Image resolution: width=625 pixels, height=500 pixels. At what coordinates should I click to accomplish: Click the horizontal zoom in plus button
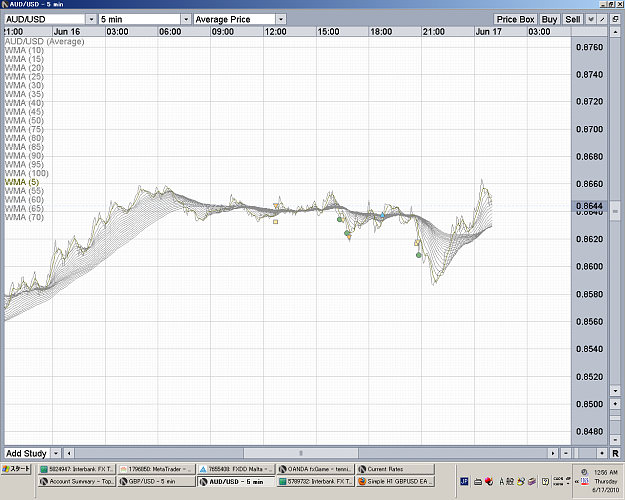602,453
